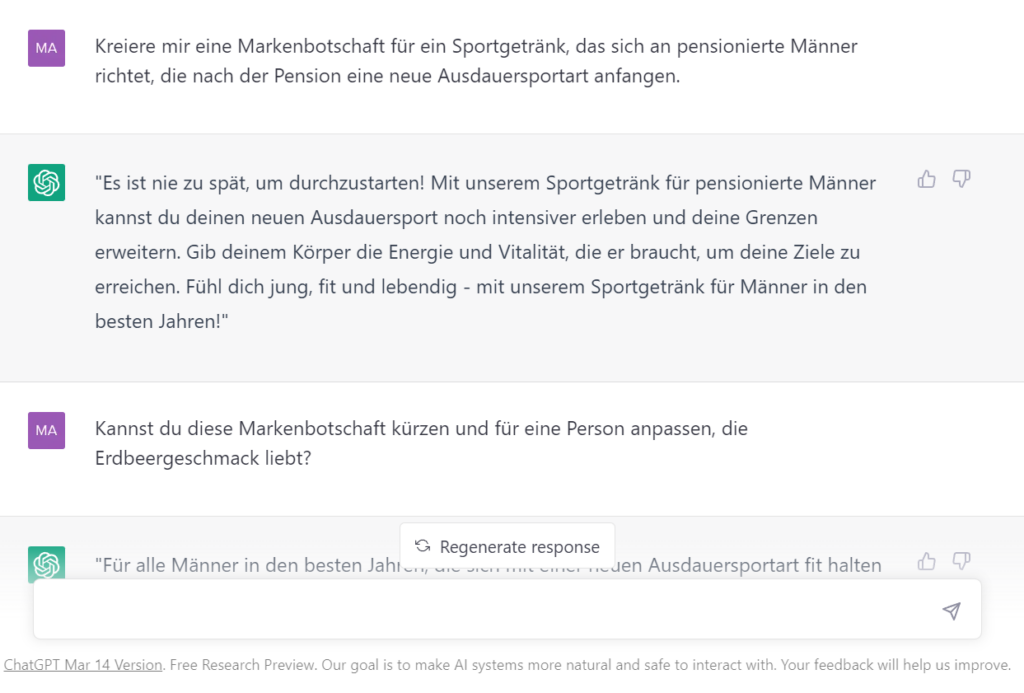
Task: Like the first ChatGPT response with thumbs up
Action: [x=927, y=179]
